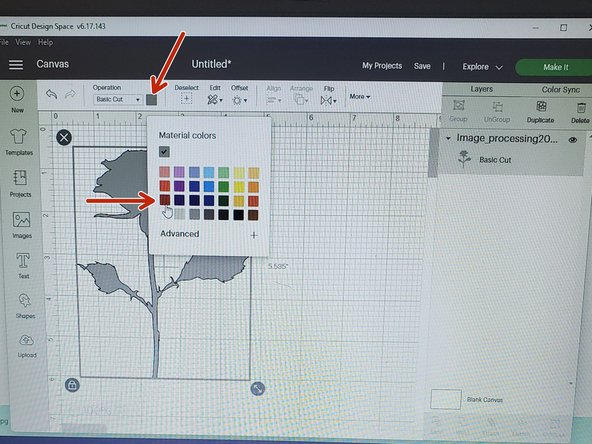Select the Text tool
592x444 pixels.
coord(23,261)
